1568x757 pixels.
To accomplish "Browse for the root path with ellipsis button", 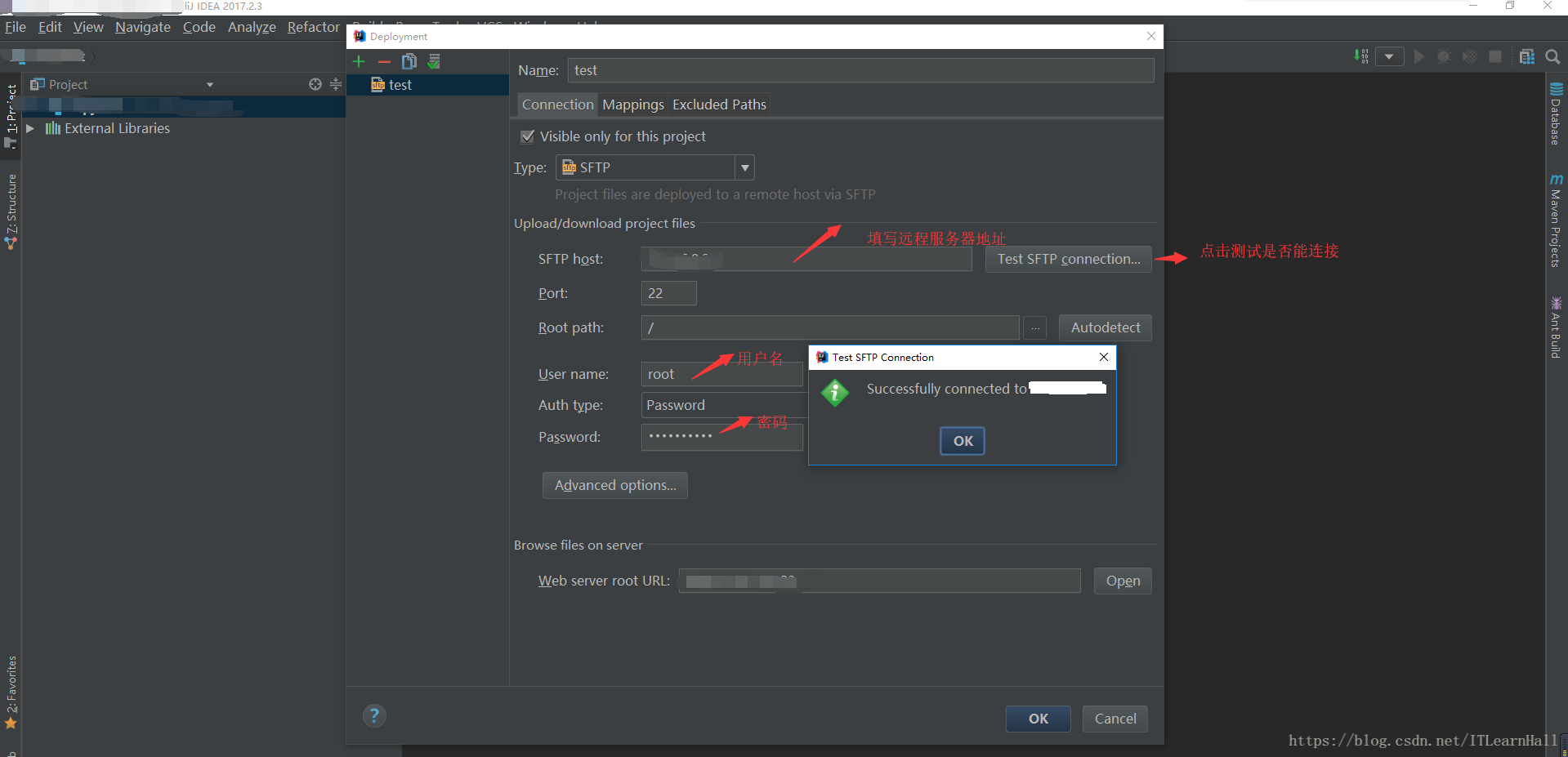I will [x=1034, y=327].
